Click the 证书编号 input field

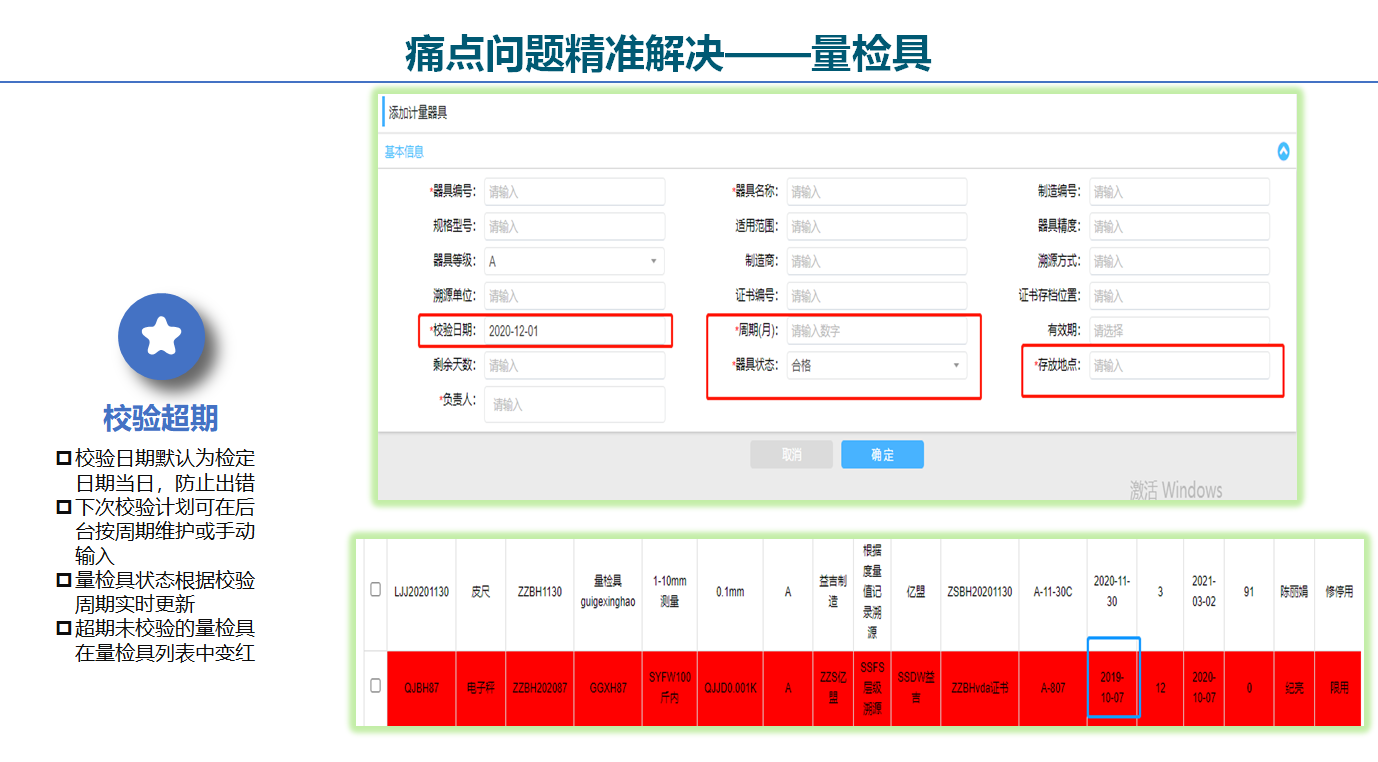click(x=876, y=296)
